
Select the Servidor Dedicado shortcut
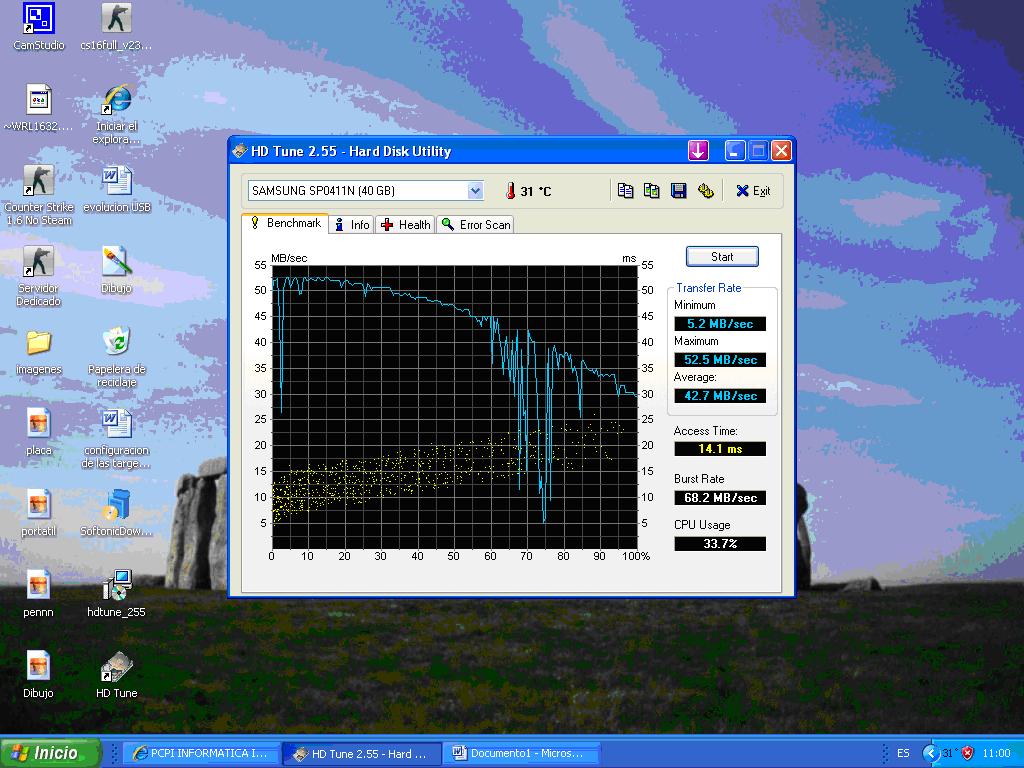(39, 276)
